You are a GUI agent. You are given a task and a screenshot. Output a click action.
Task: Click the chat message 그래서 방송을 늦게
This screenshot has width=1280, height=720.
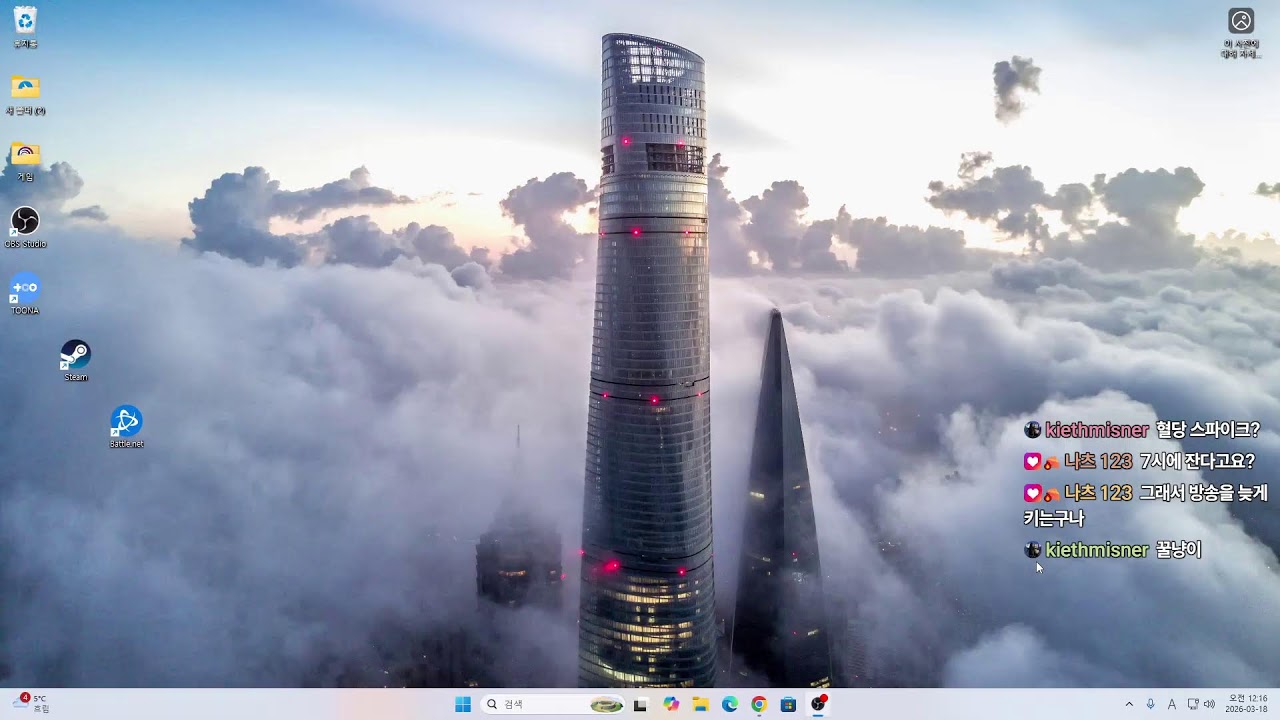pyautogui.click(x=1203, y=492)
